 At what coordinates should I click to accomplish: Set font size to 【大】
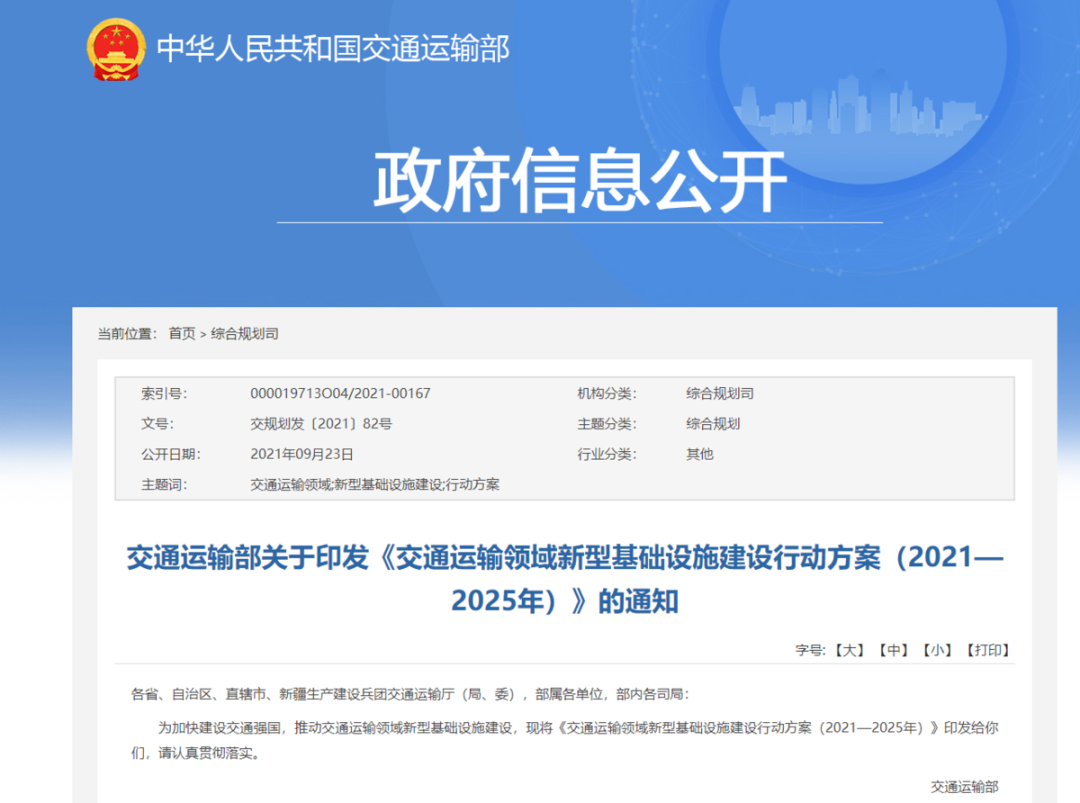pyautogui.click(x=849, y=650)
